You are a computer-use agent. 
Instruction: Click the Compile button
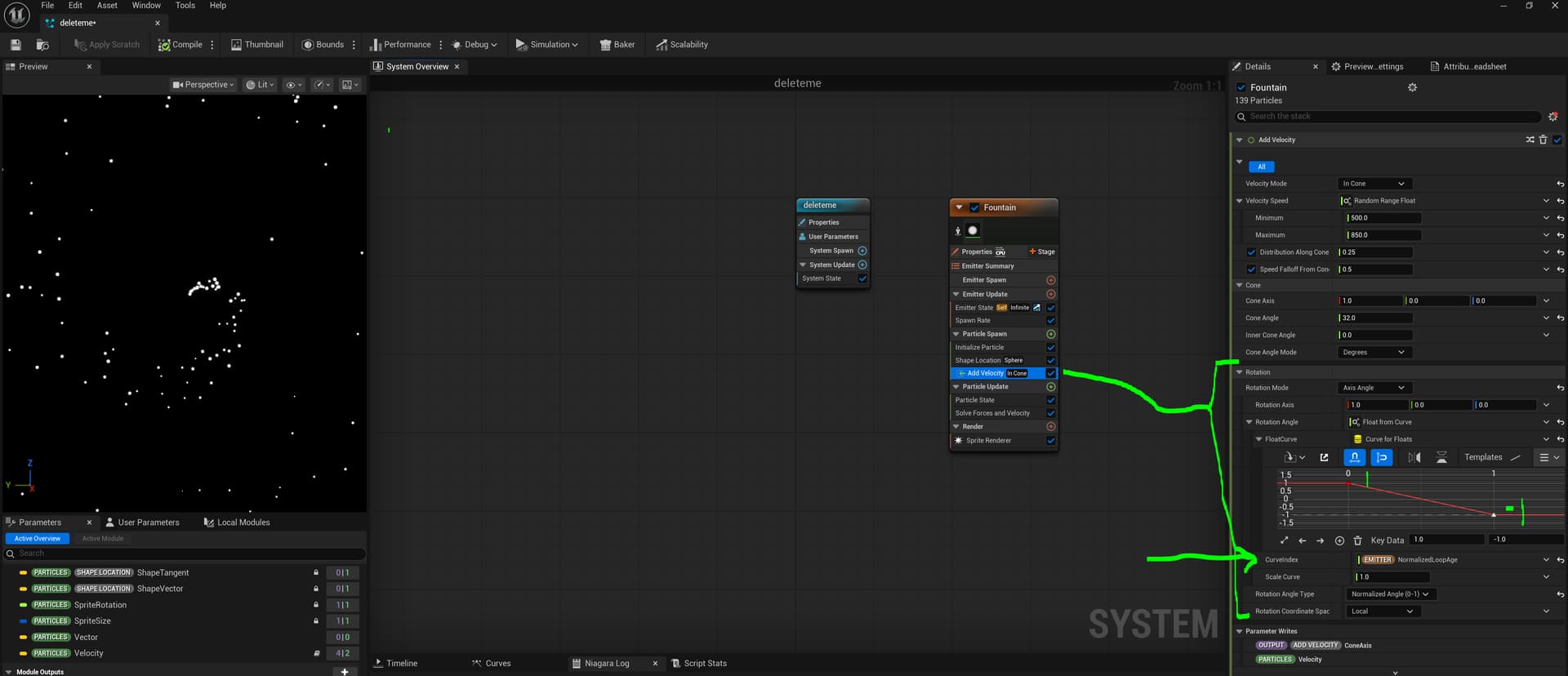pyautogui.click(x=180, y=45)
